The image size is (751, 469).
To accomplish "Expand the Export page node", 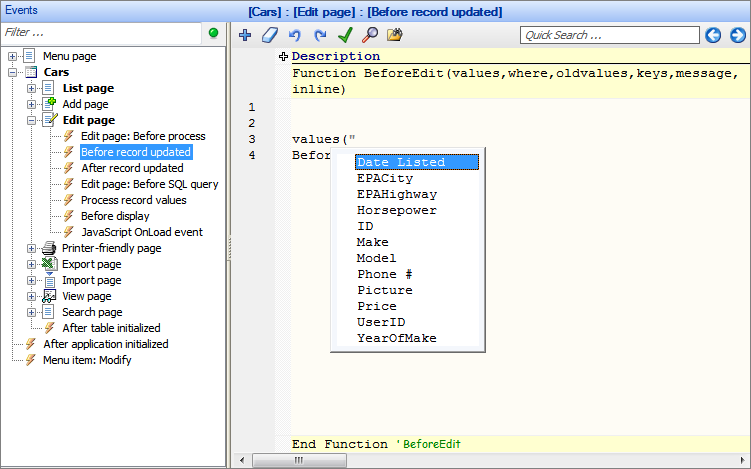I will coord(31,264).
